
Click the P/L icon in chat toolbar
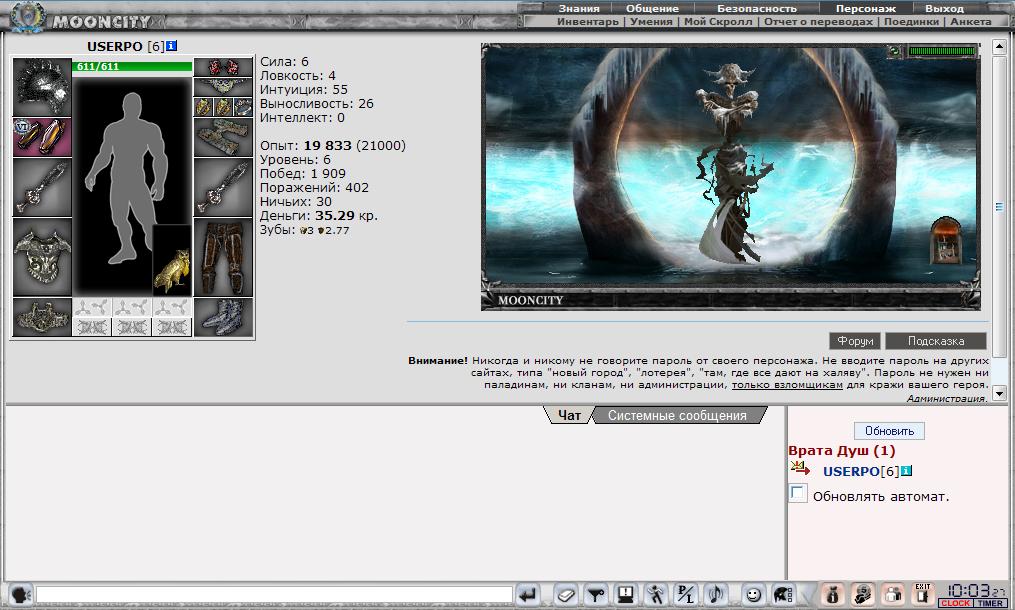click(x=686, y=594)
